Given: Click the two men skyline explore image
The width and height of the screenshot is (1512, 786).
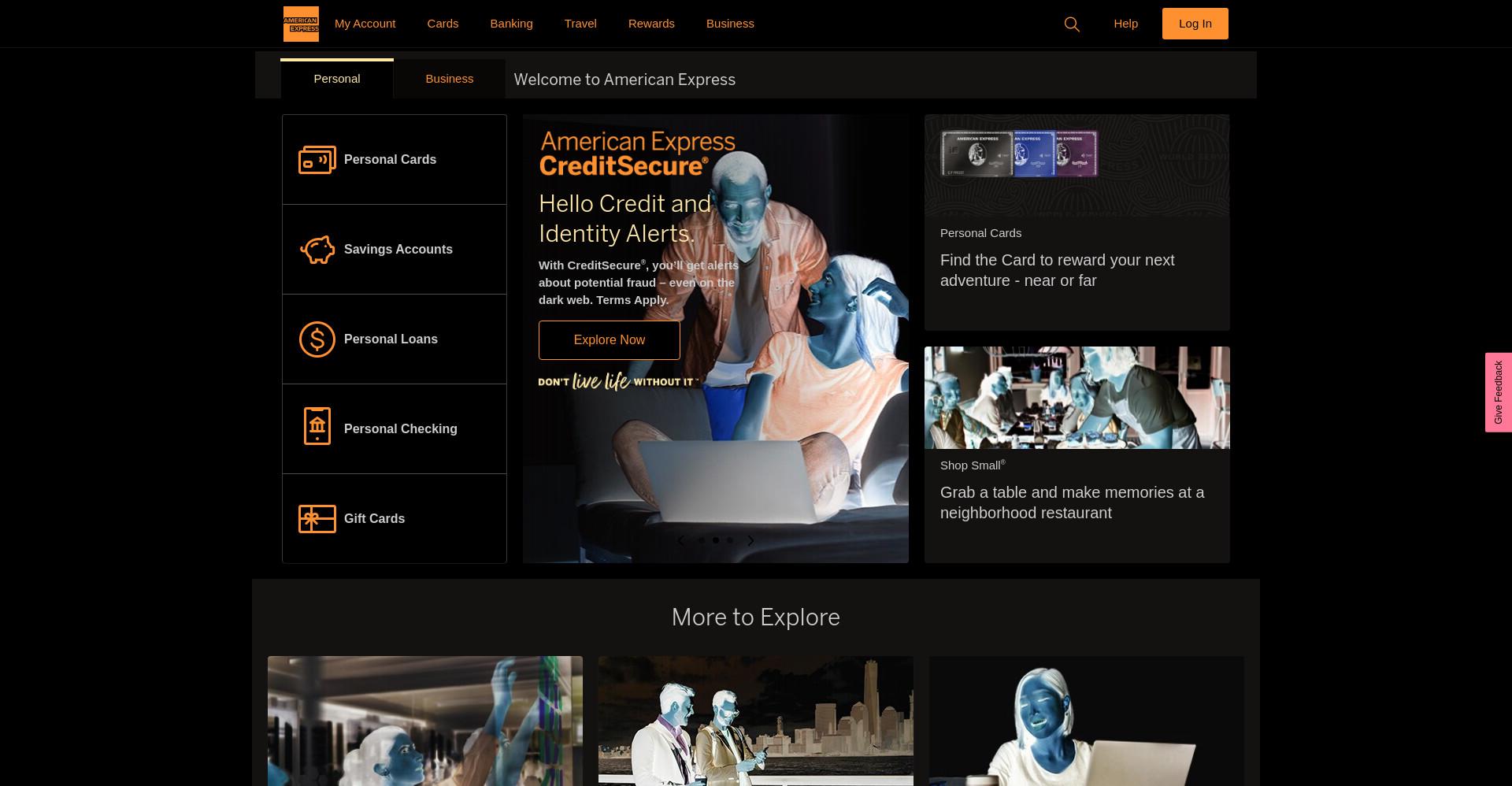Looking at the screenshot, I should pyautogui.click(x=756, y=721).
